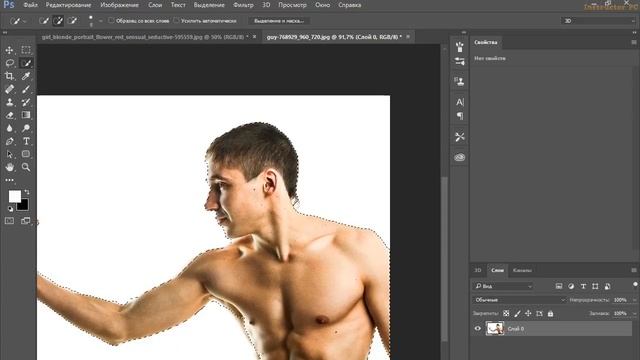Image resolution: width=640 pixels, height=360 pixels.
Task: Open the 'Файл' menu
Action: click(31, 5)
